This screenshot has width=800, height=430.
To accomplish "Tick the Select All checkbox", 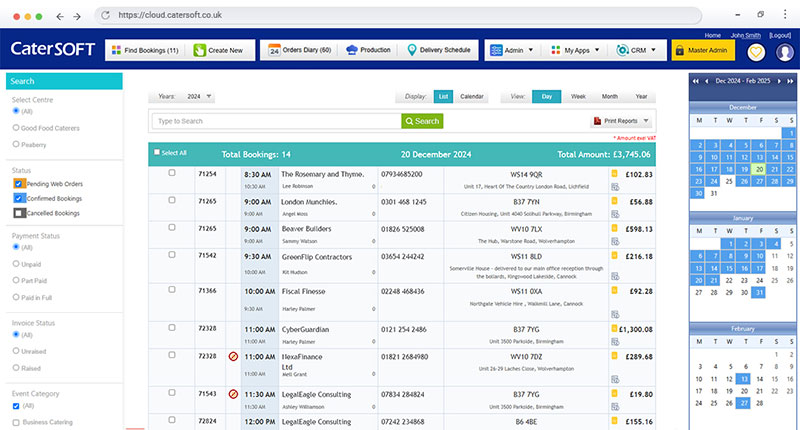I will pos(157,152).
